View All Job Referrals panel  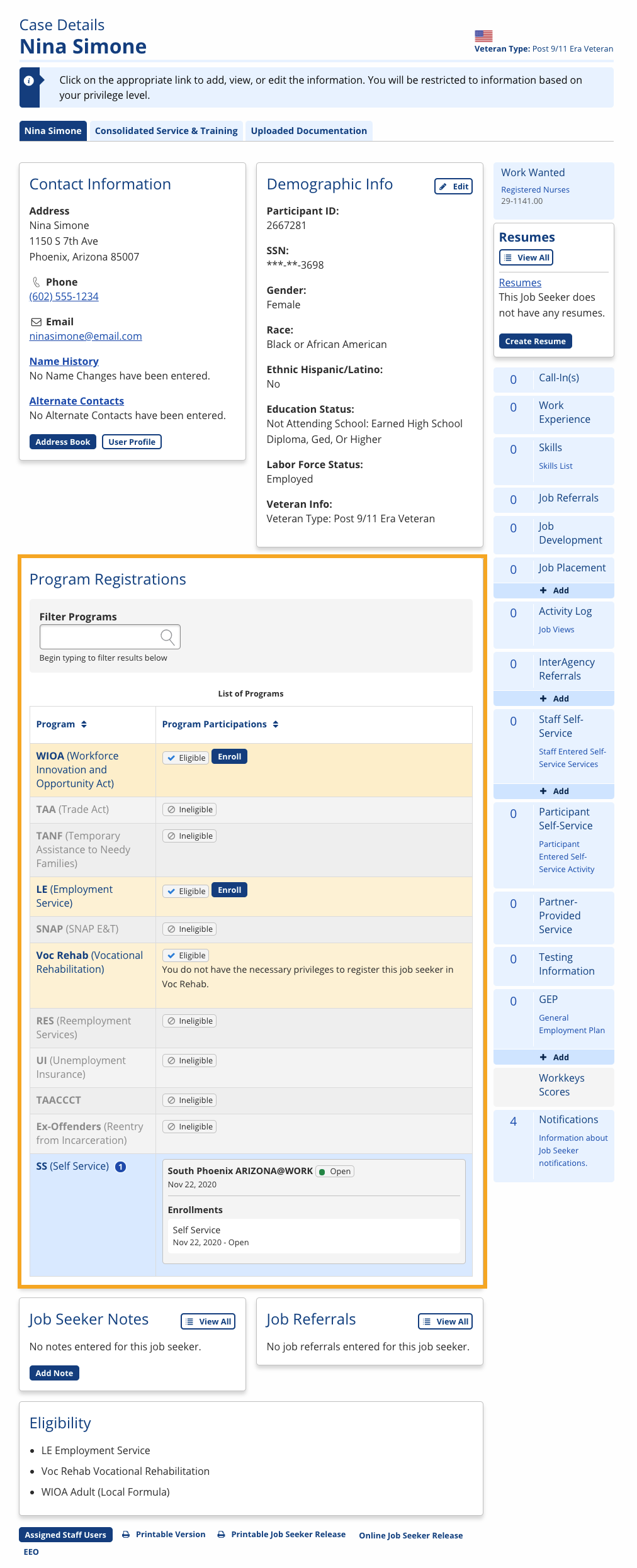(x=446, y=1321)
